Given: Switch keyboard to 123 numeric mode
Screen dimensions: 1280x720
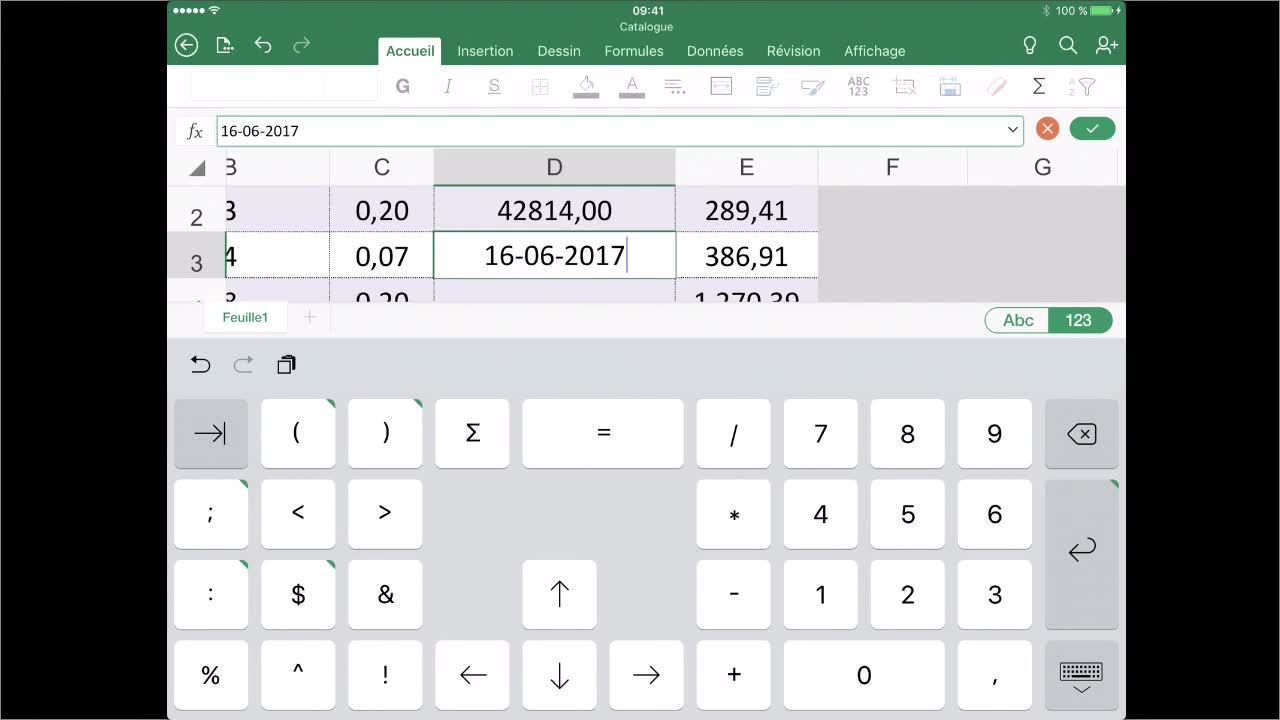Looking at the screenshot, I should [1079, 320].
